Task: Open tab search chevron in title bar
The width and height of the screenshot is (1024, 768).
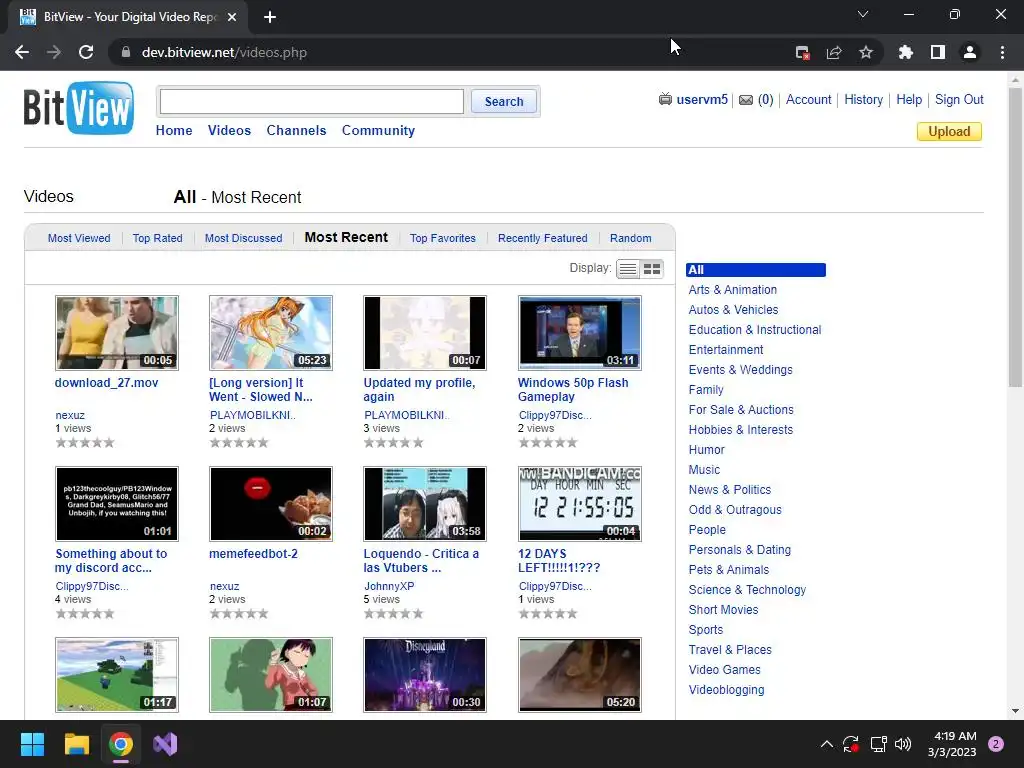Action: [863, 14]
